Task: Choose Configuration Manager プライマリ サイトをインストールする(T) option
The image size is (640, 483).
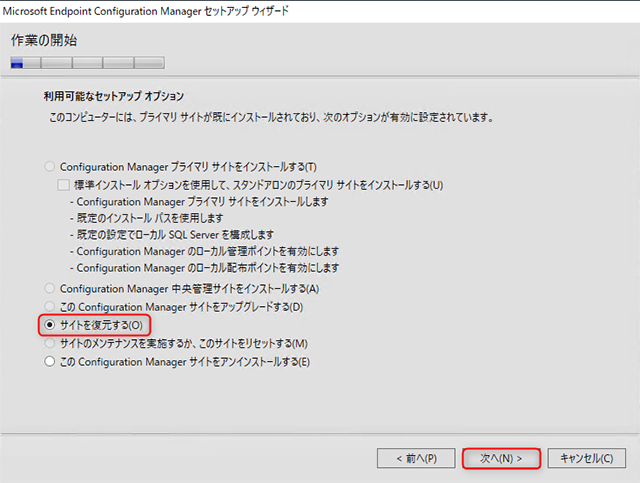Action: click(48, 166)
